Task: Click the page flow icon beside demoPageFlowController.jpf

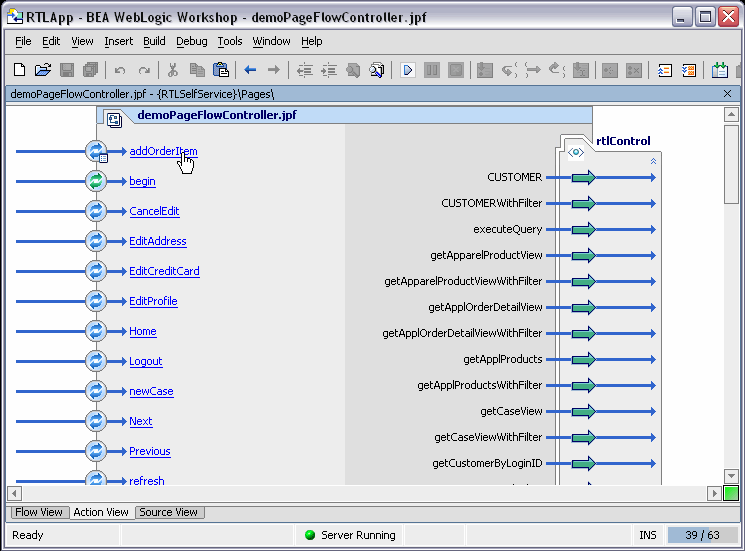Action: [x=114, y=120]
